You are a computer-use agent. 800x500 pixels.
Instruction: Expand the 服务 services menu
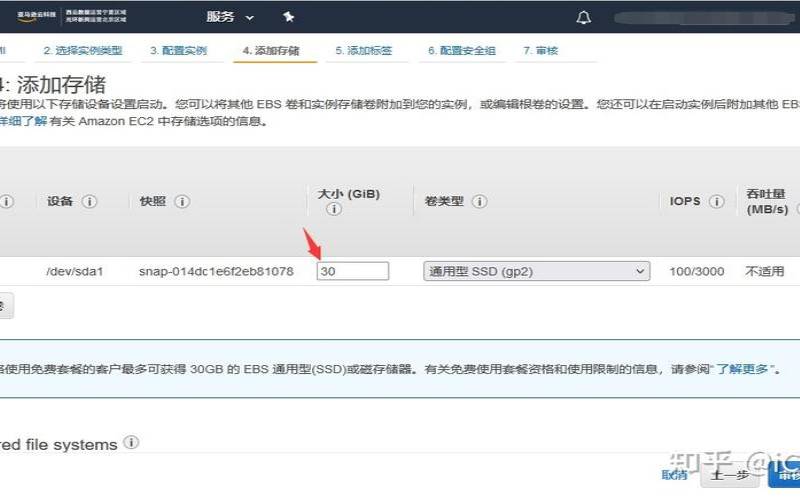pos(230,17)
